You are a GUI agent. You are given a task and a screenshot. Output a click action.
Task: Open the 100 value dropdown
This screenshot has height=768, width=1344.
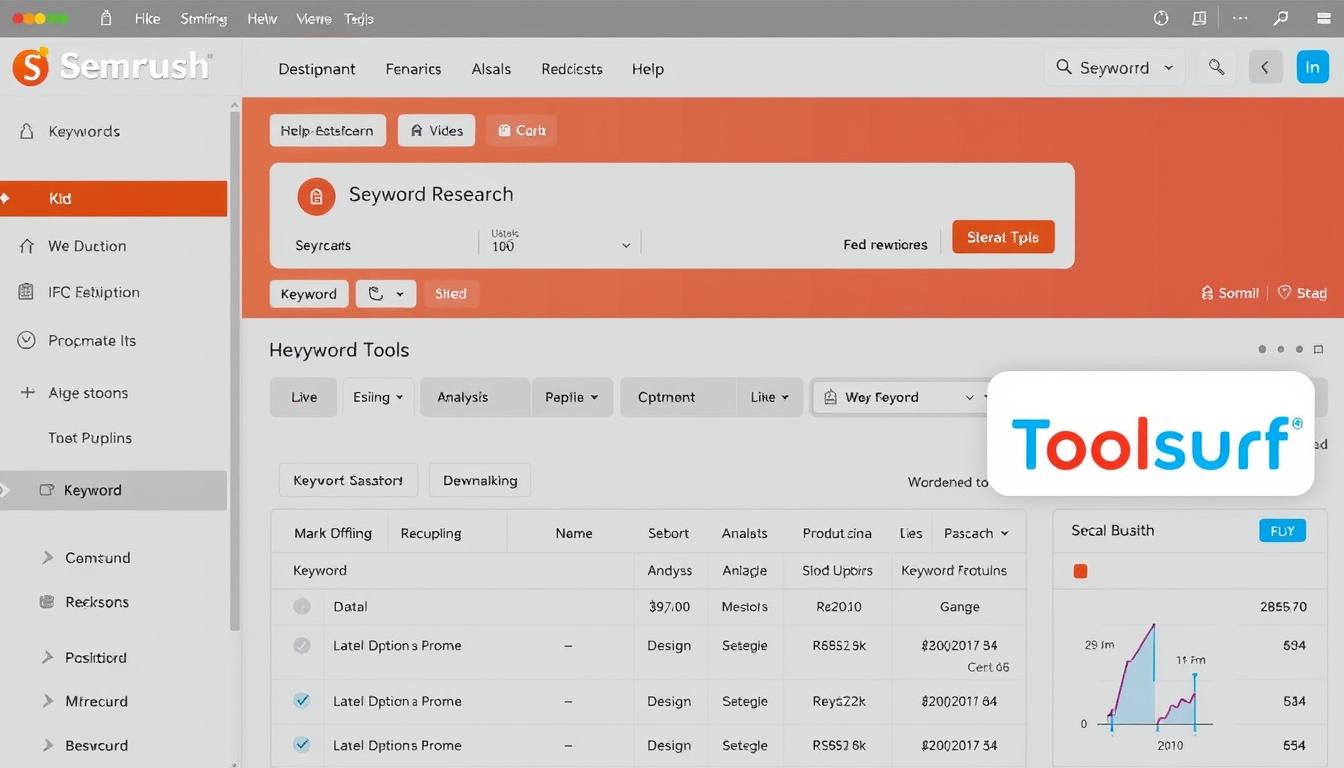560,241
